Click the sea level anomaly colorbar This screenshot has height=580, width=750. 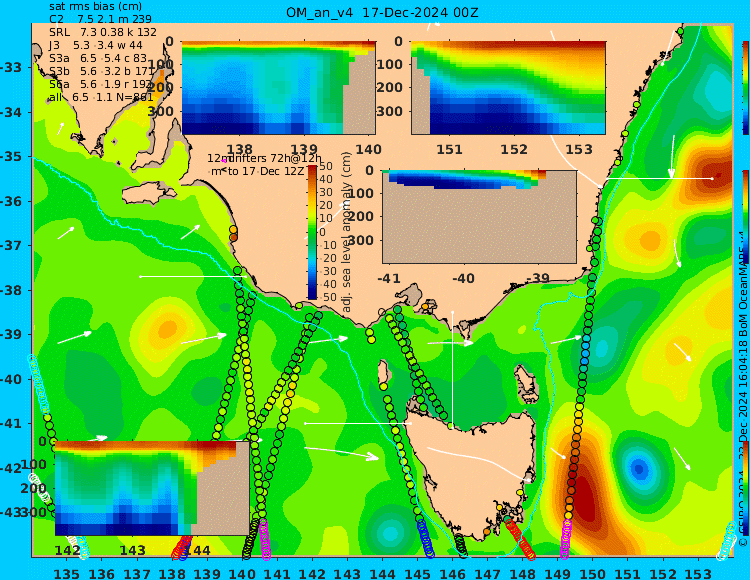(x=312, y=232)
